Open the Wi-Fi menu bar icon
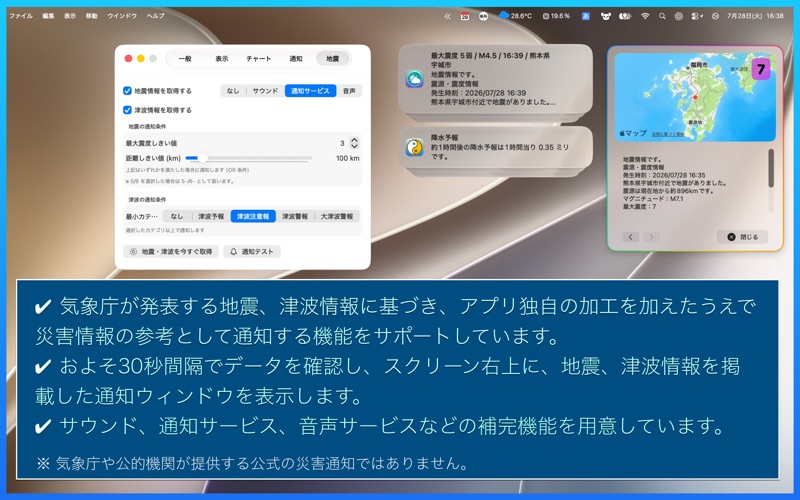 tap(645, 16)
